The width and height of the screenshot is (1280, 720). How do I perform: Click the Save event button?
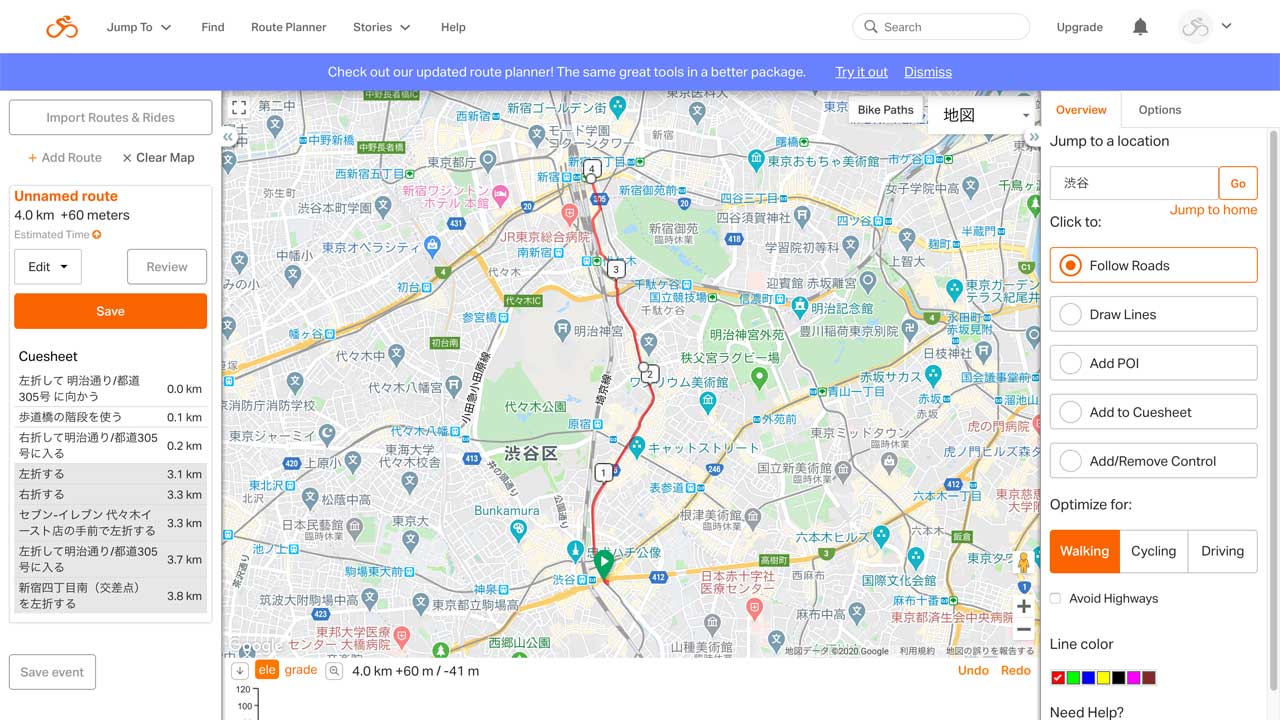(x=52, y=672)
